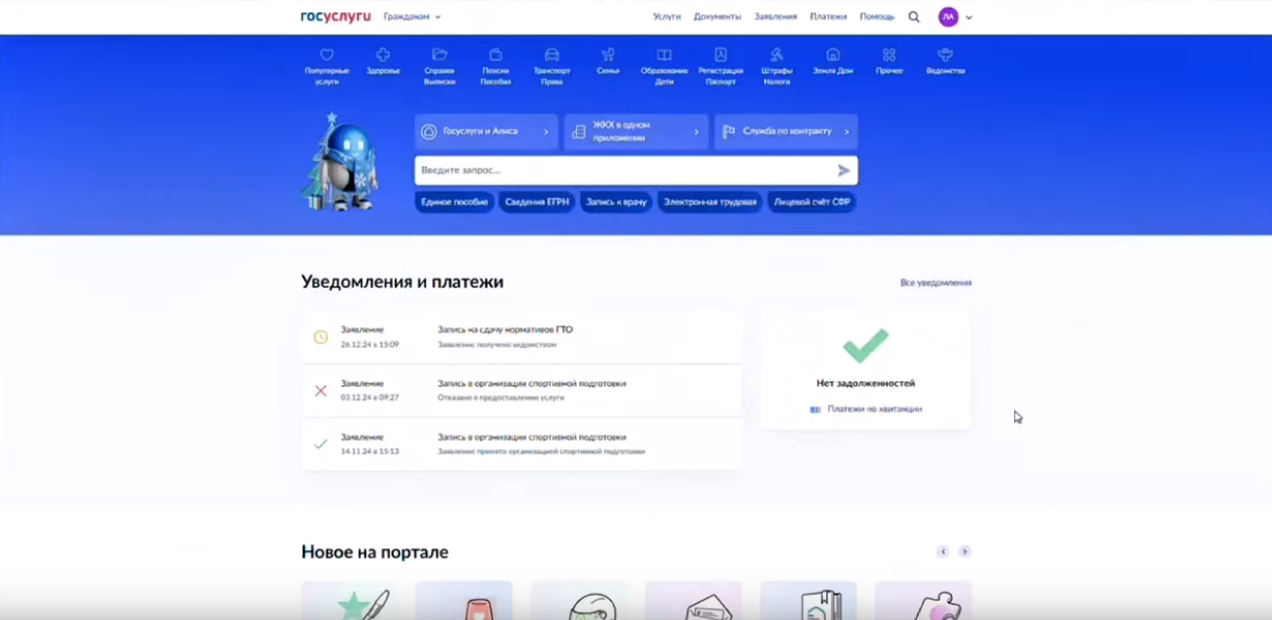This screenshot has height=620, width=1272.
Task: Select the Семья category icon
Action: pyautogui.click(x=608, y=56)
